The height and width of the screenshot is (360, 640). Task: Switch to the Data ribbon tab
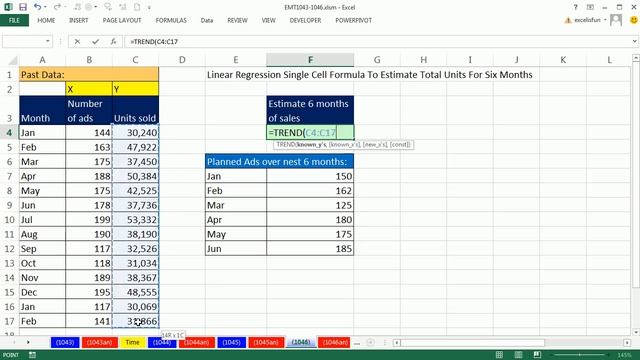[x=207, y=20]
